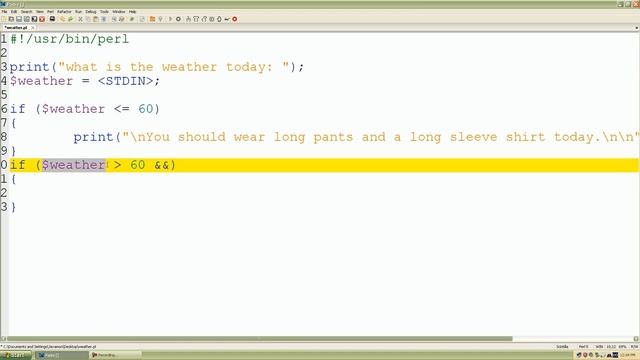
Task: Open the Edit menu
Action: [14, 12]
